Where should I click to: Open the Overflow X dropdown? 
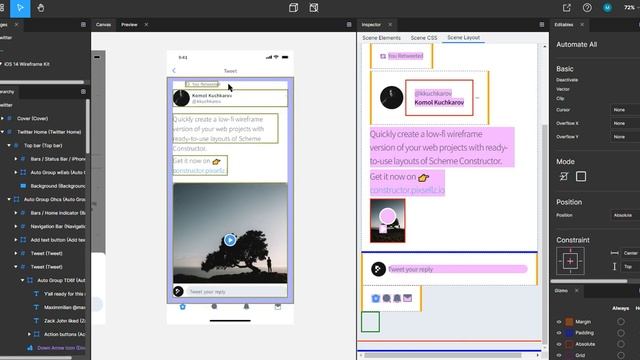tap(625, 123)
